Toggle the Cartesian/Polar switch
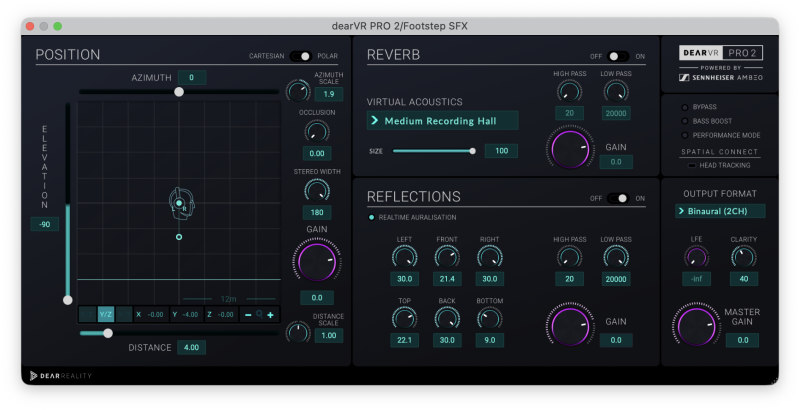 point(300,56)
